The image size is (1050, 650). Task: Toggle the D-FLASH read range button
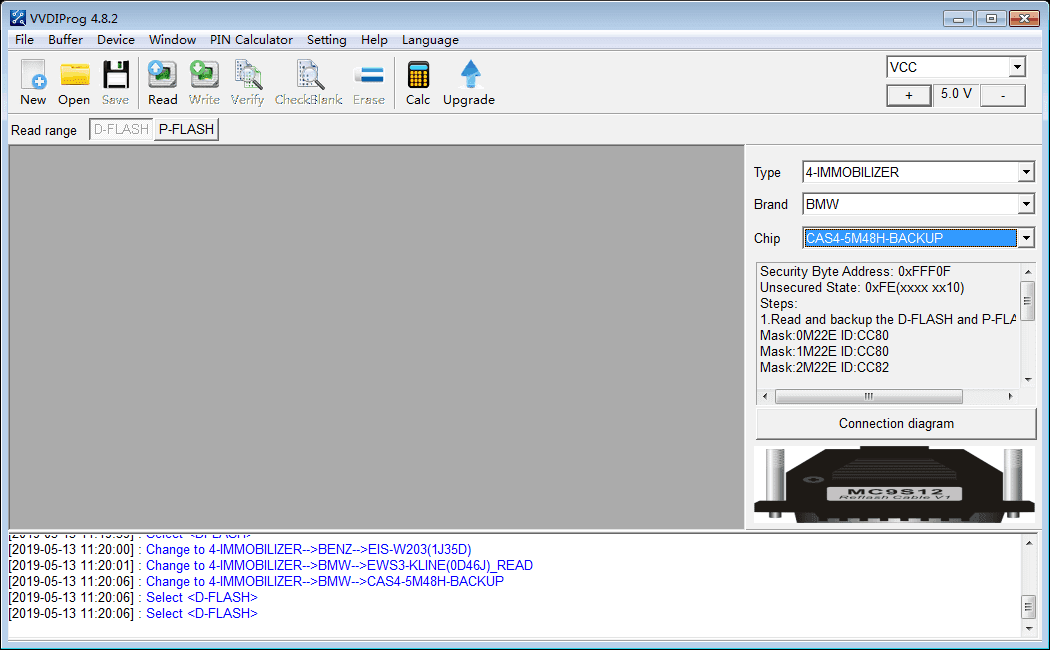click(x=121, y=129)
